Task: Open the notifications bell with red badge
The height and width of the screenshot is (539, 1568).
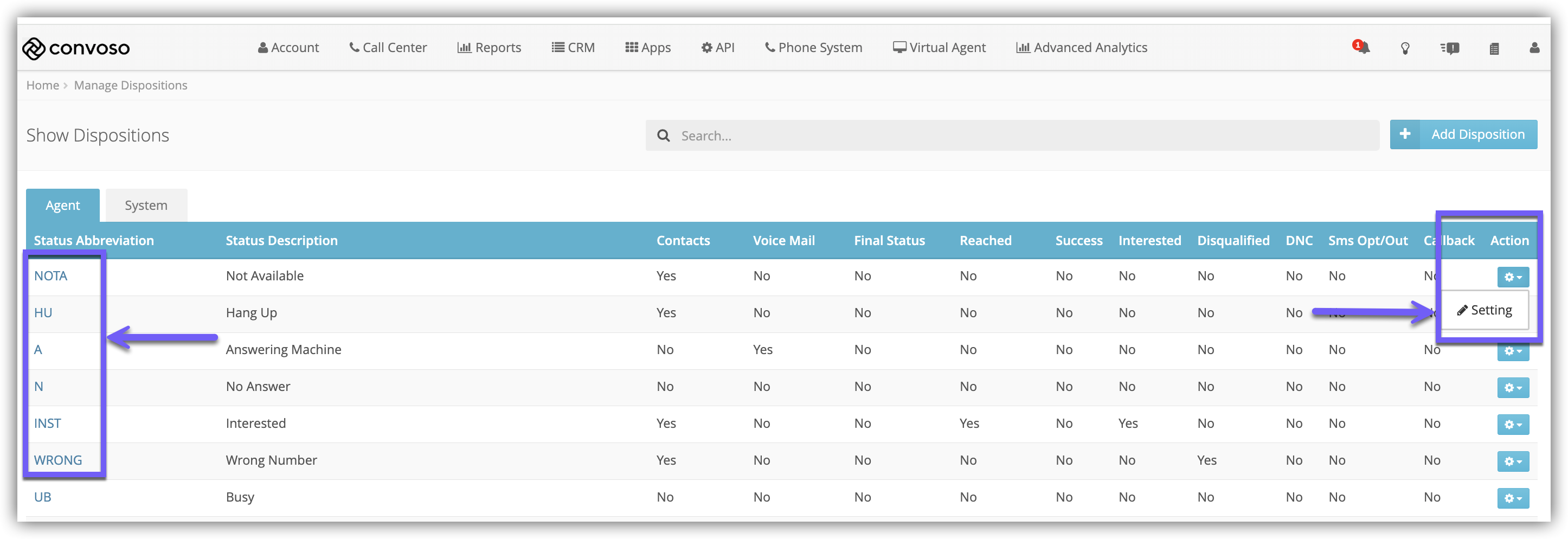Action: [1361, 48]
